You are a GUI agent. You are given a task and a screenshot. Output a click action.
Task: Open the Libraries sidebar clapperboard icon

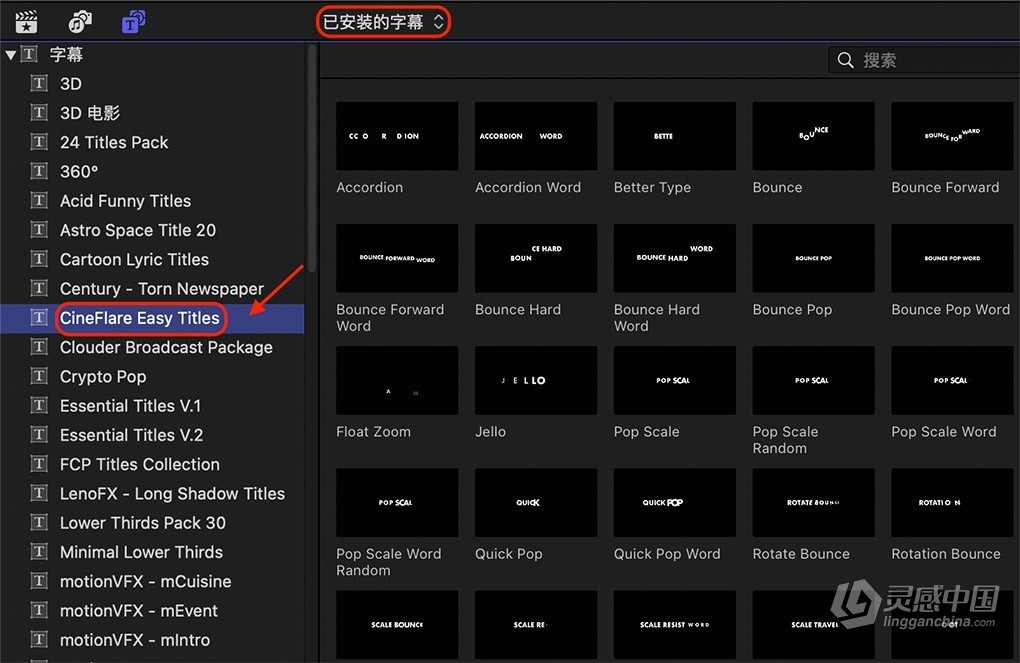[26, 22]
